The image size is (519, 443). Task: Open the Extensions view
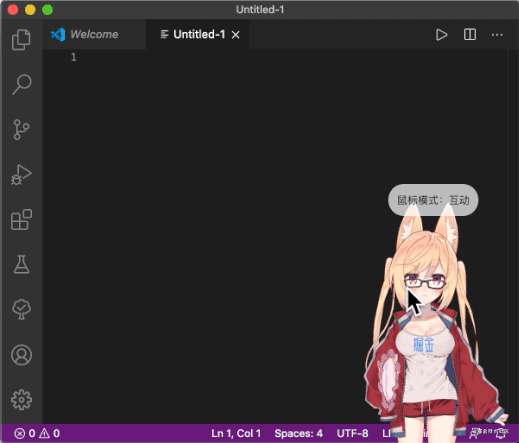(21, 220)
